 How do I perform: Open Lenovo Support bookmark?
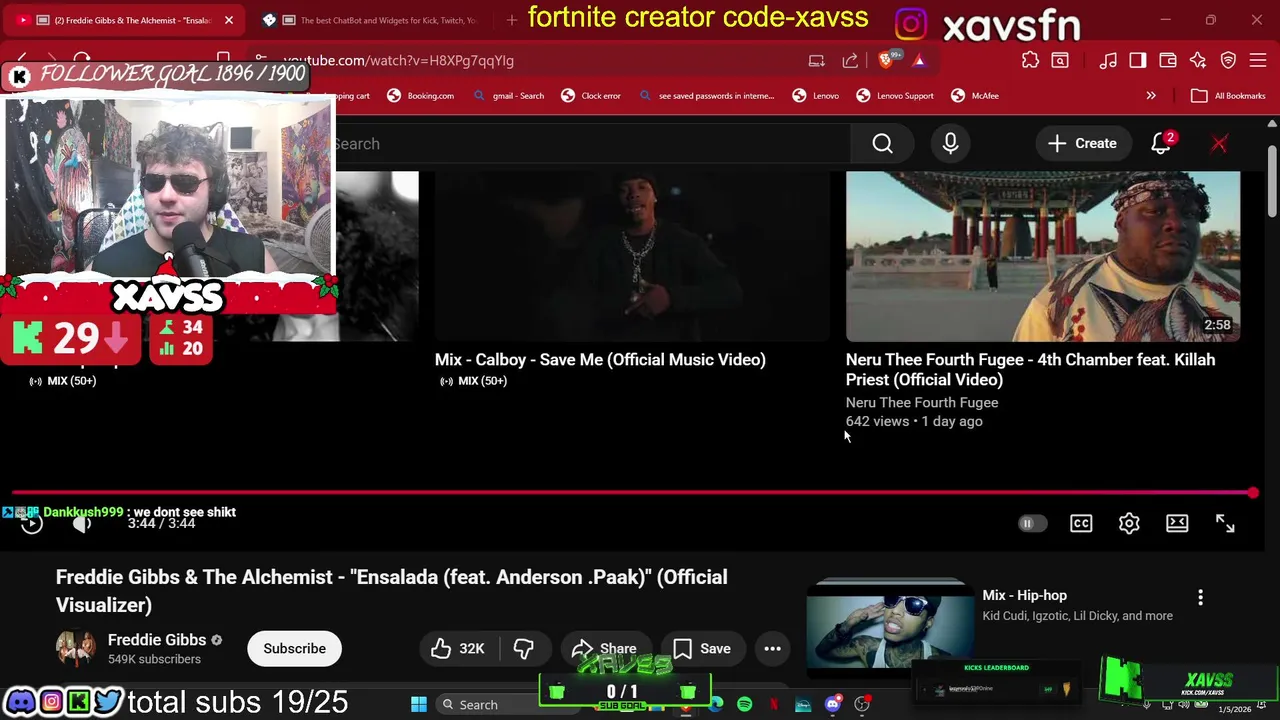[895, 96]
